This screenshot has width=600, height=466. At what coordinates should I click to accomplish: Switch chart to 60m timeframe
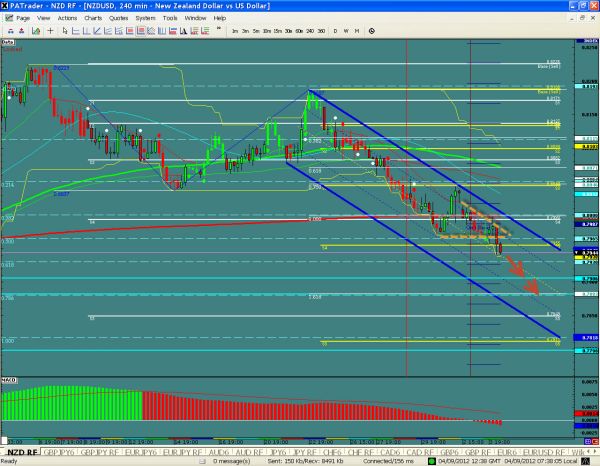(301, 32)
